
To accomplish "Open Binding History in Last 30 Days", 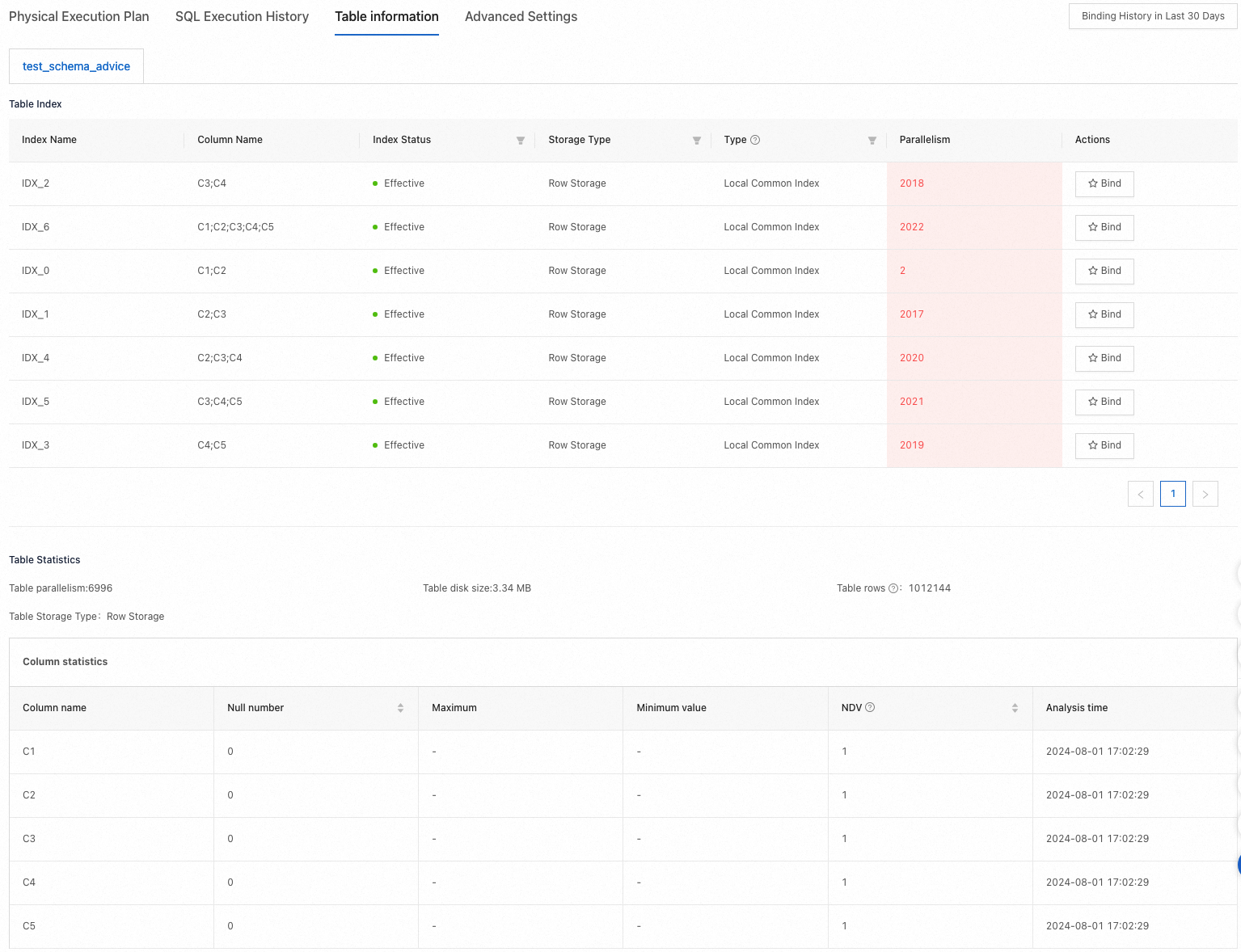I will coord(1153,16).
